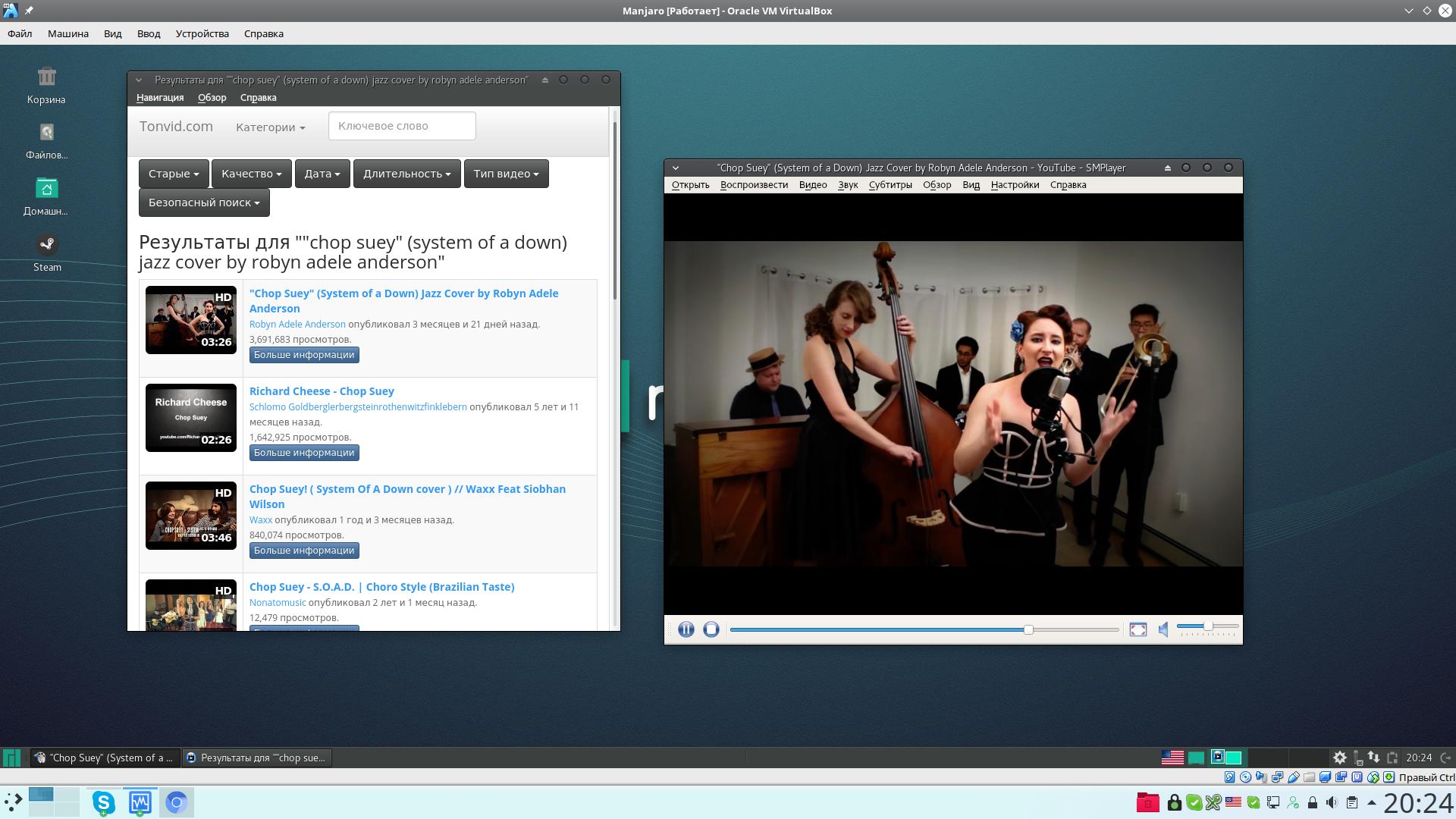Open Richard Cheese - Chop Suey video link
Viewport: 1456px width, 819px height.
[x=322, y=391]
